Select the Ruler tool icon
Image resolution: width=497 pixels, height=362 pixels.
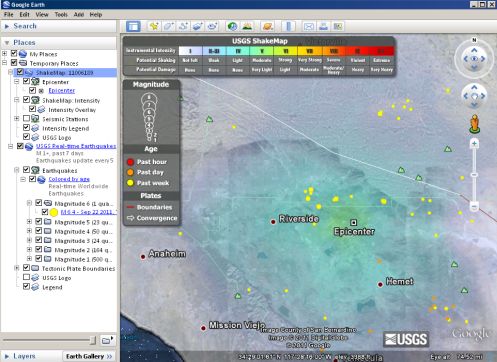click(288, 26)
